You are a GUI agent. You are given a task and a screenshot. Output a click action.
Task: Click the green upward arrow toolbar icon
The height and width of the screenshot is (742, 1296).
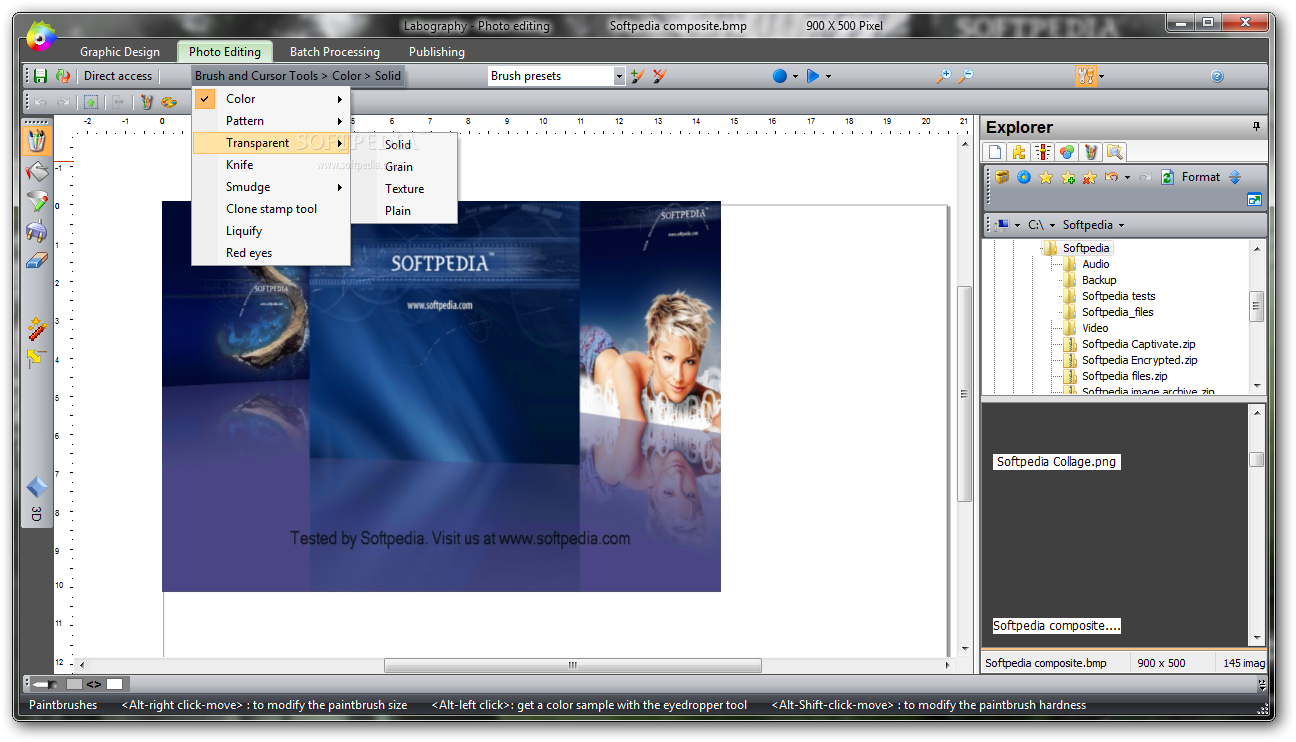[91, 102]
